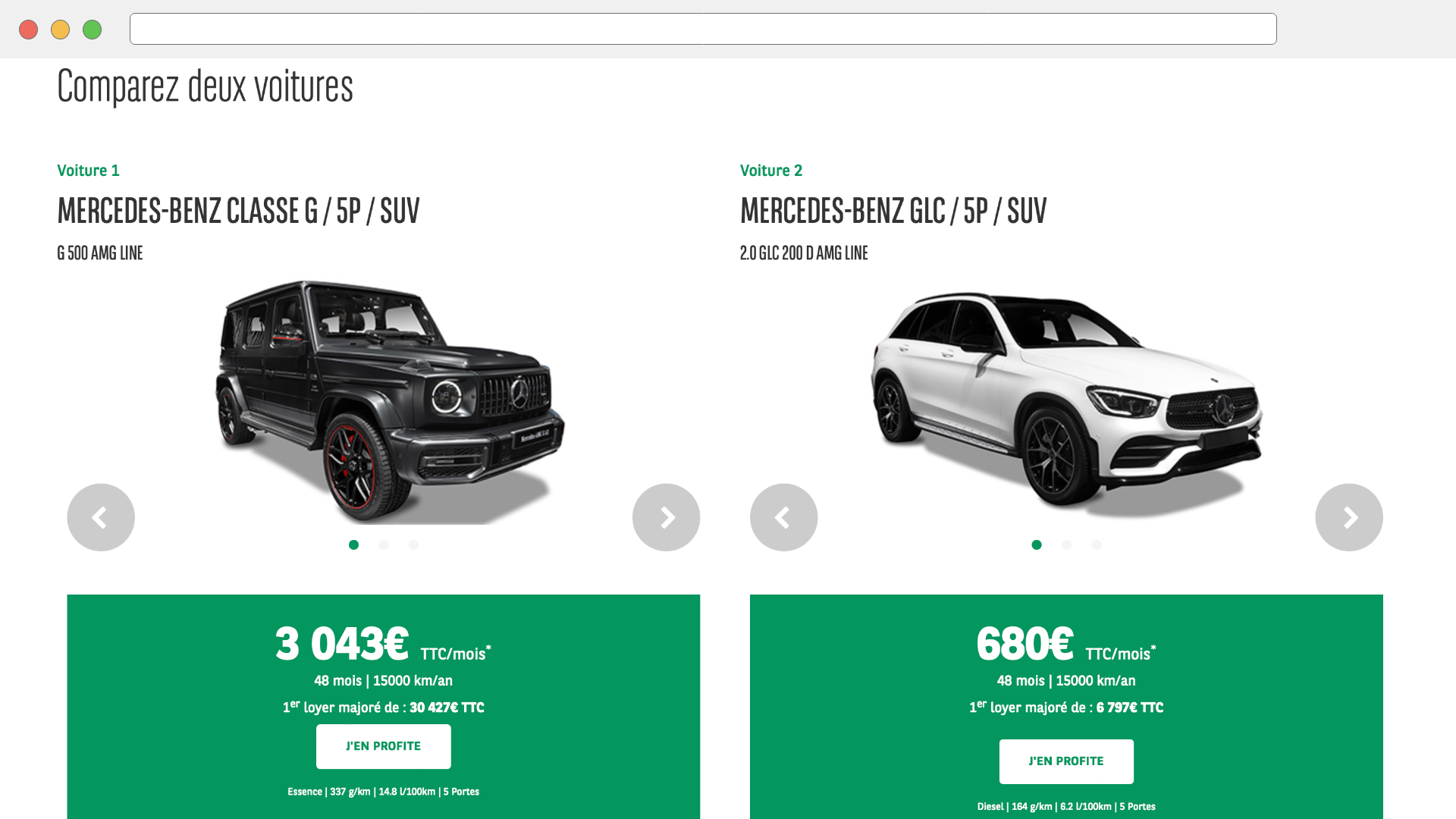Select third carousel dot for Voiture 2
This screenshot has height=819, width=1456.
(x=1097, y=544)
